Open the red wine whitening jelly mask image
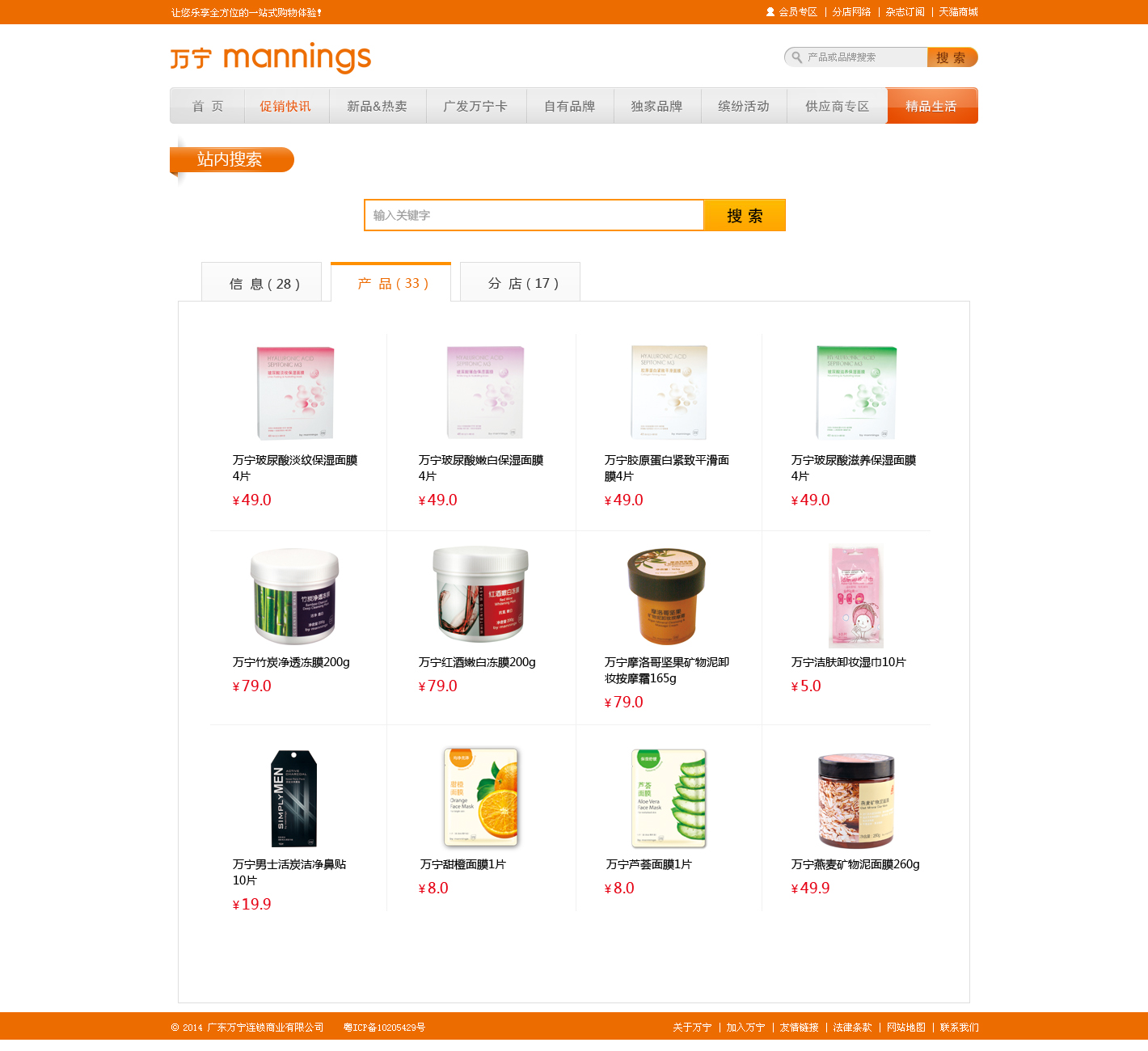The height and width of the screenshot is (1051, 1148). (481, 594)
